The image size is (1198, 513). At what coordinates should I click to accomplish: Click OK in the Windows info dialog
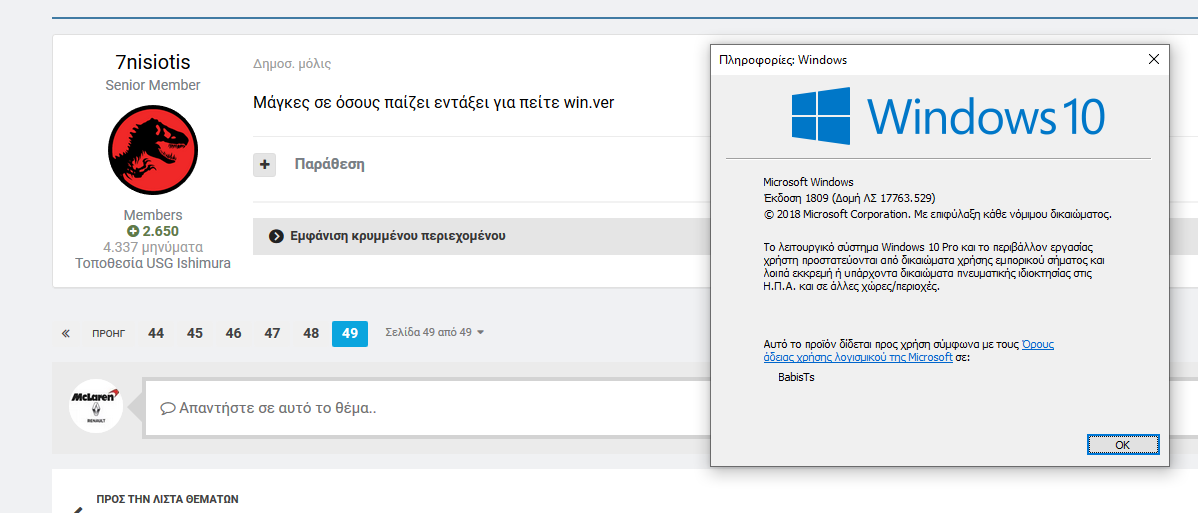point(1122,444)
